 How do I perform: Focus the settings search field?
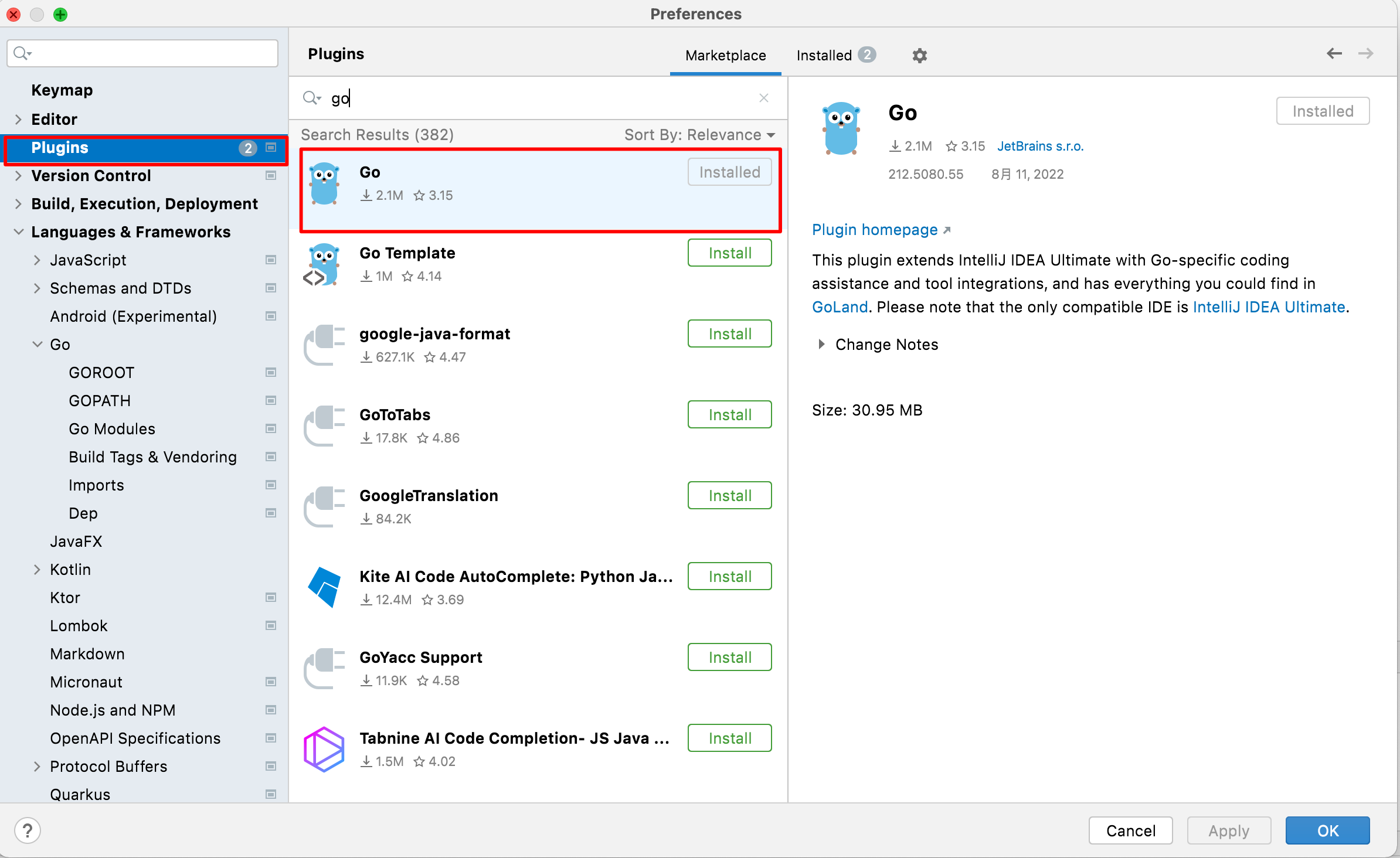coord(142,53)
